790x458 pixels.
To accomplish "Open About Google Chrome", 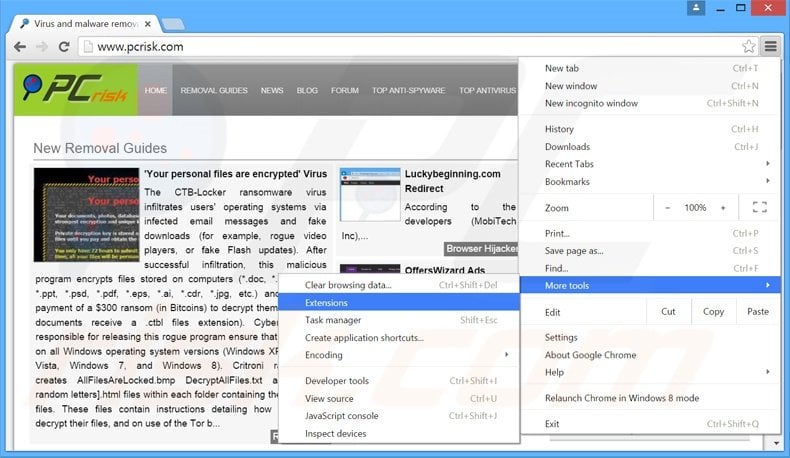I will pos(650,355).
